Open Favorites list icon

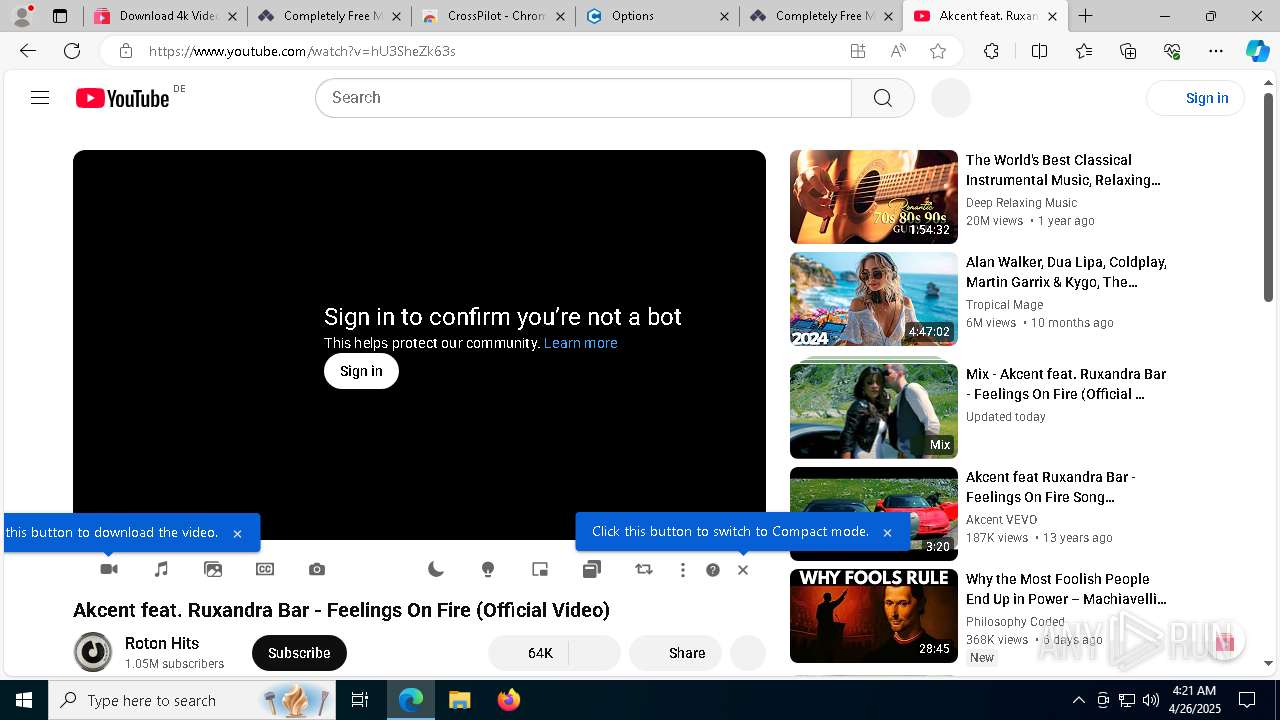[1084, 51]
